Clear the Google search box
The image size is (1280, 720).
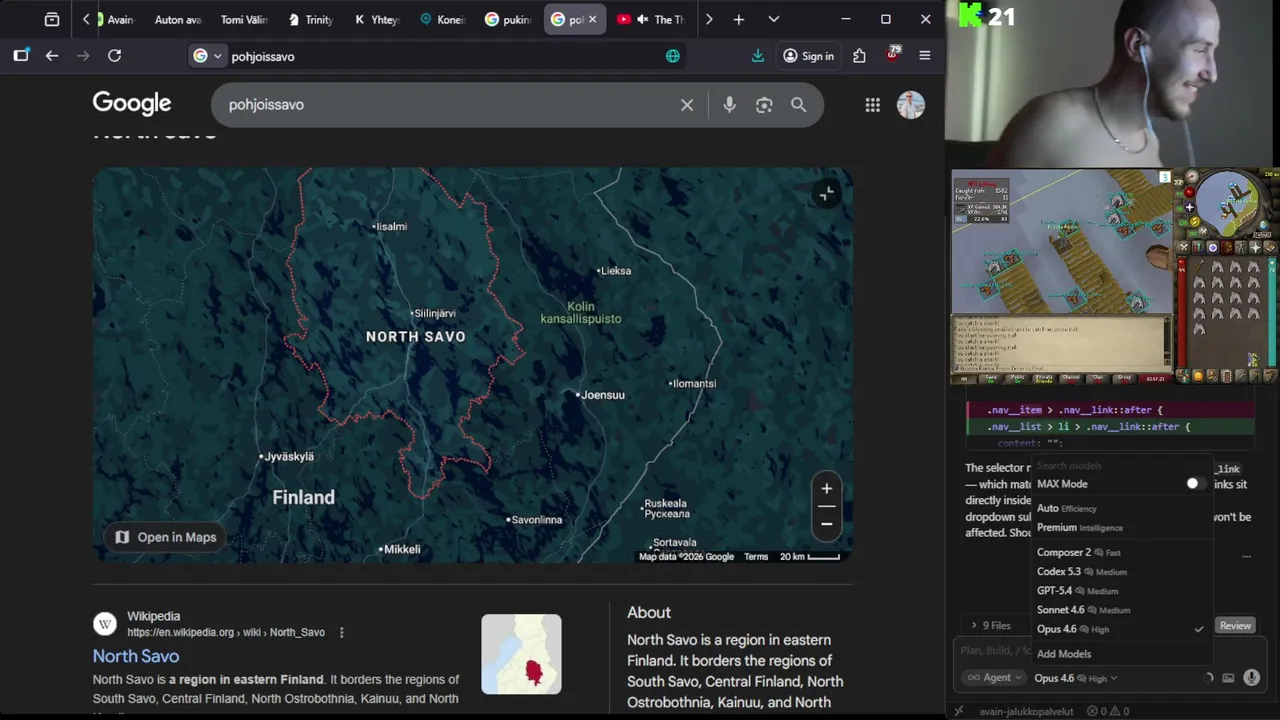[687, 104]
